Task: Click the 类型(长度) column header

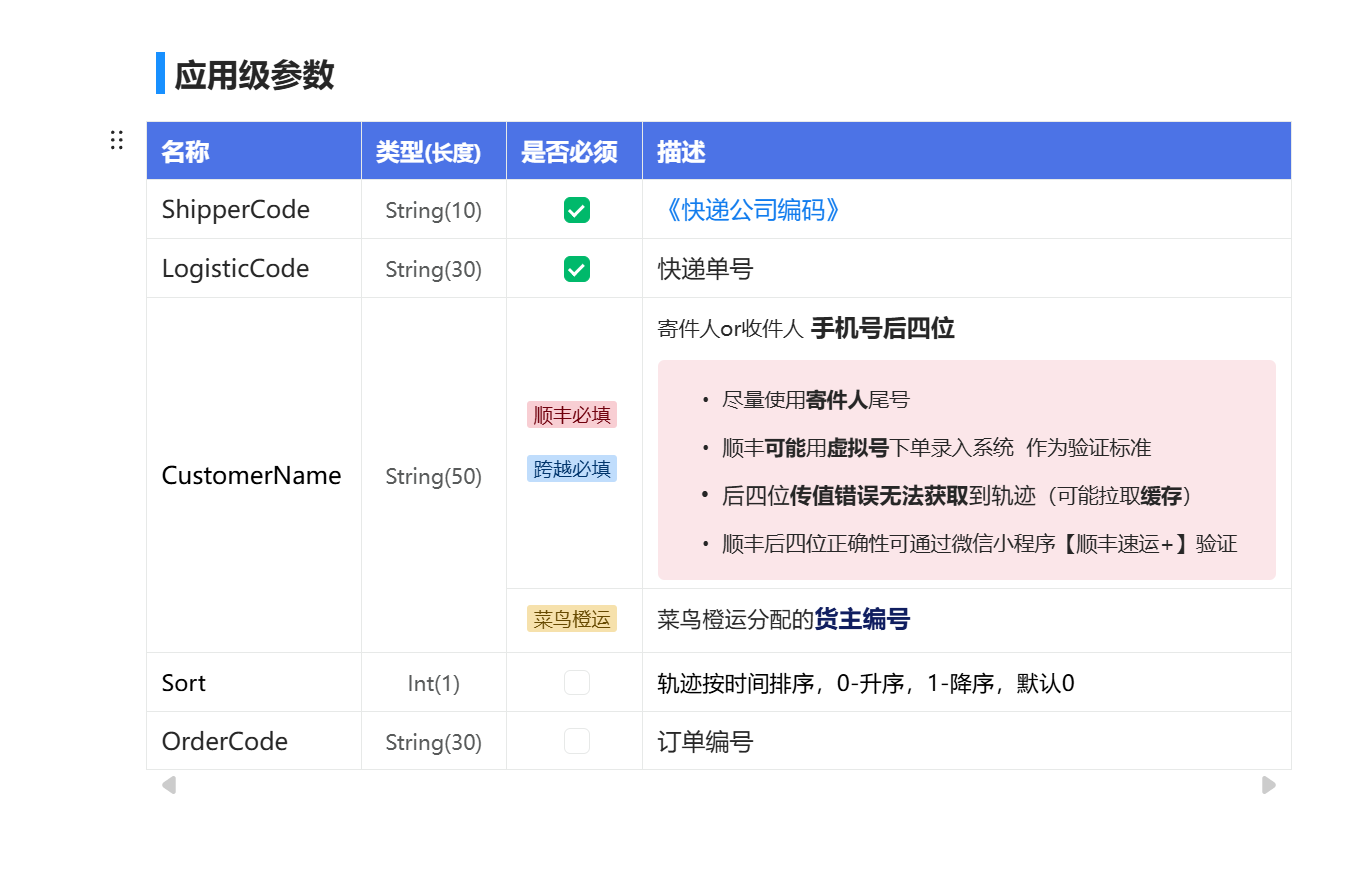Action: [x=428, y=152]
